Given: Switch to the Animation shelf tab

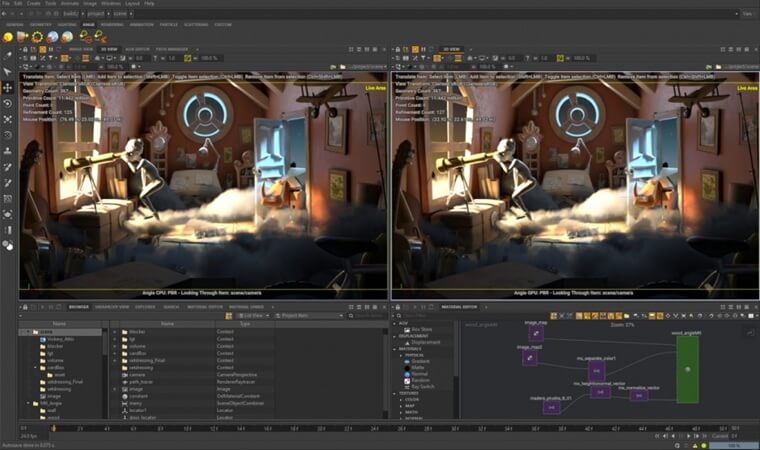Looking at the screenshot, I should 142,24.
